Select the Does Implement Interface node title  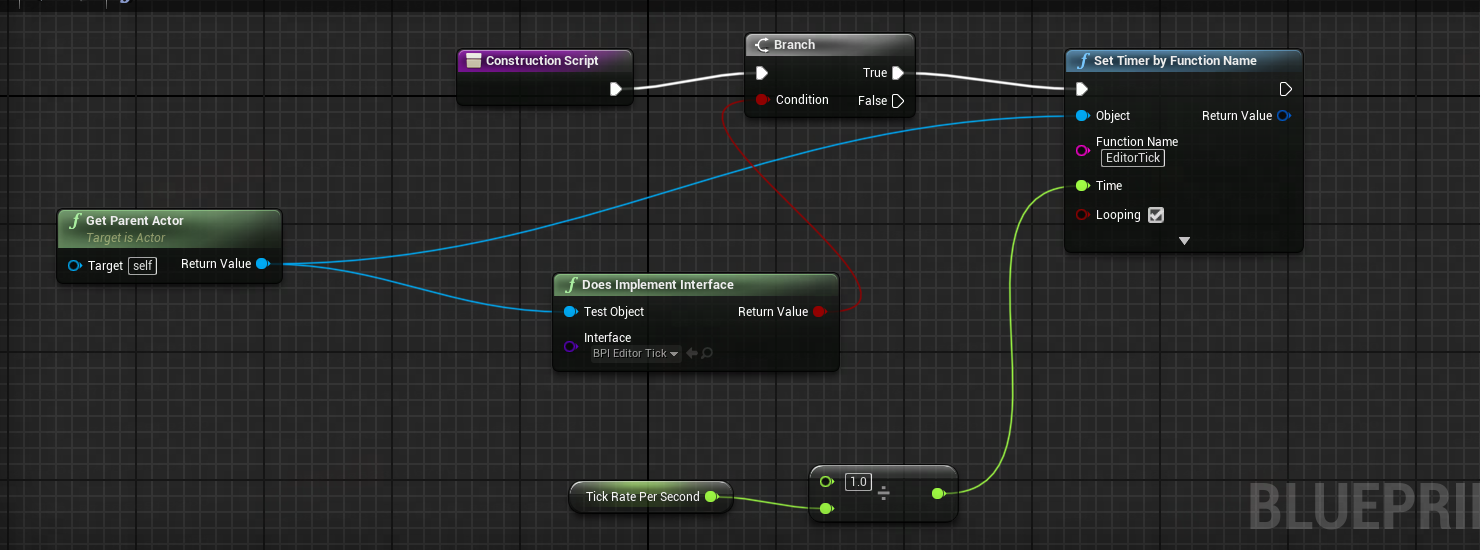click(658, 285)
